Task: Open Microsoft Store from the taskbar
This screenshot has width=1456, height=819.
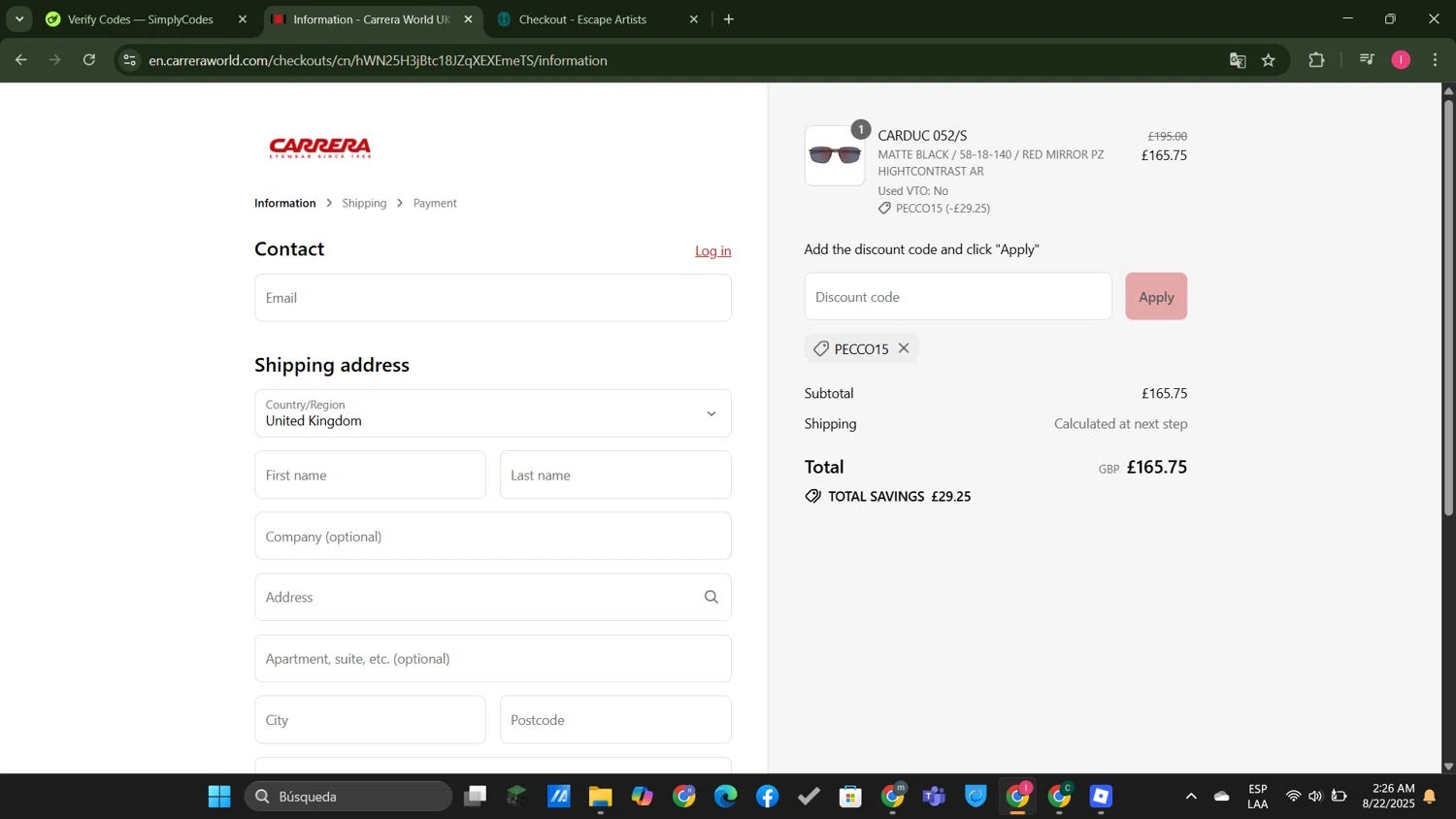Action: pyautogui.click(x=850, y=797)
